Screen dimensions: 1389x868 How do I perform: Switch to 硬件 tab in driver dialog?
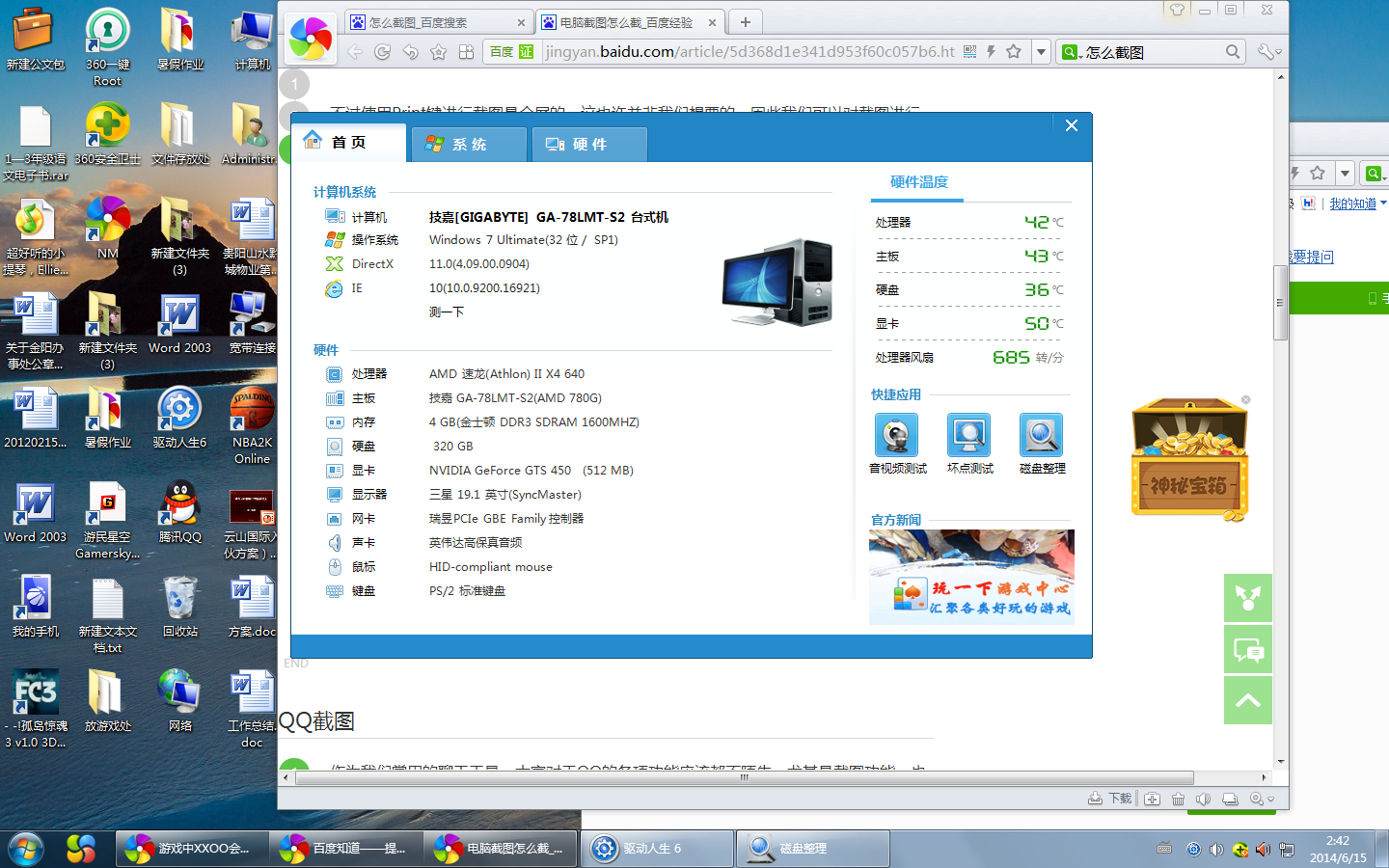[589, 144]
